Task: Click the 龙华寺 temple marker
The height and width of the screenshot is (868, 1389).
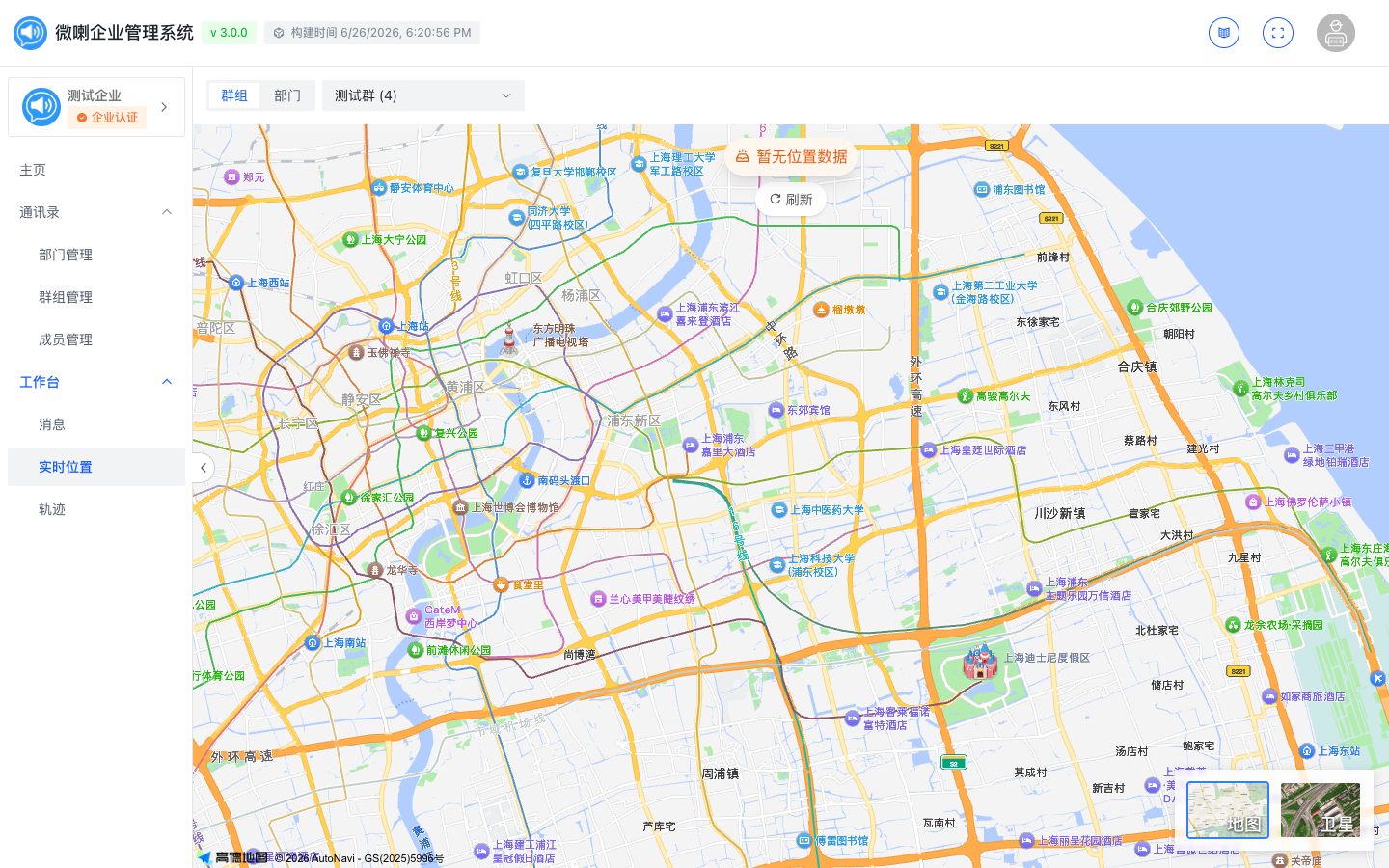Action: [375, 570]
